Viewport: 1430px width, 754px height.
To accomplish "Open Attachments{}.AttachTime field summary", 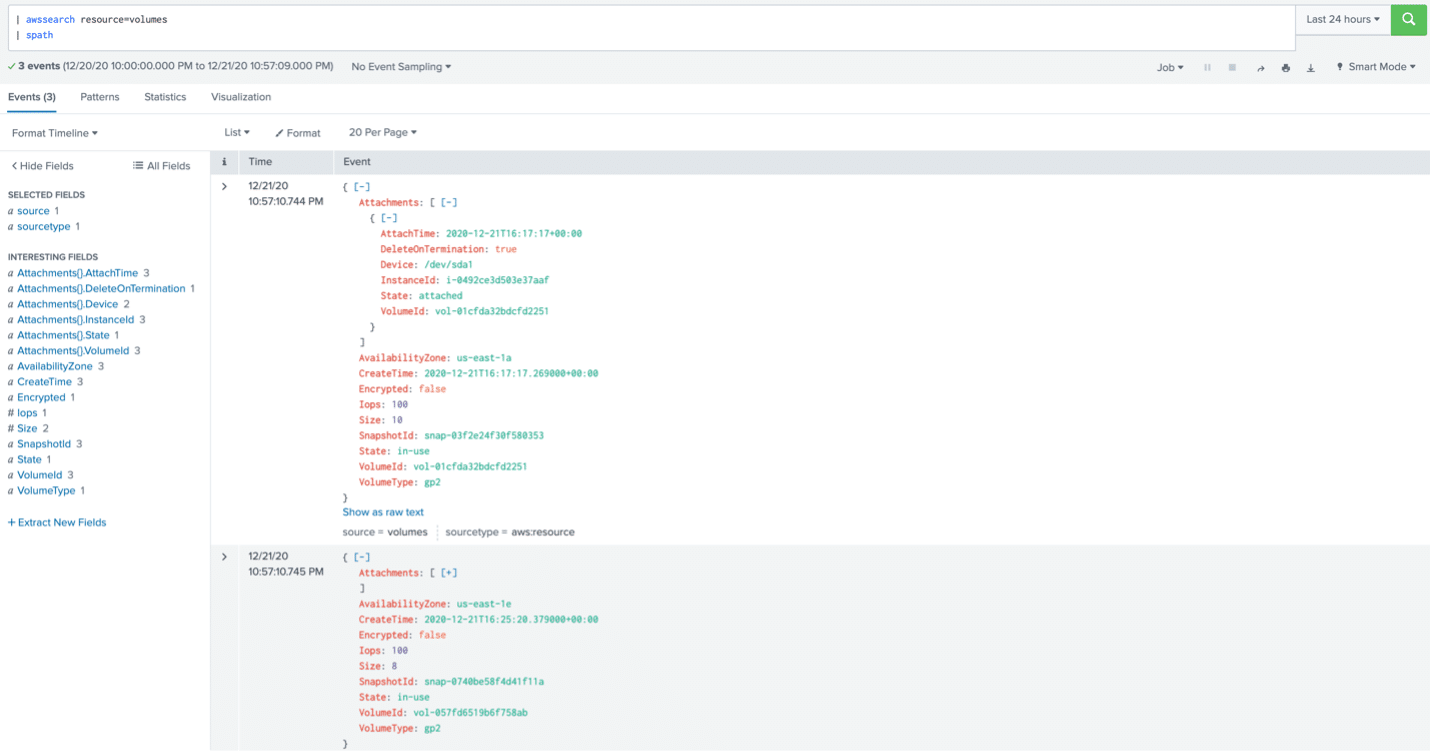I will [77, 273].
